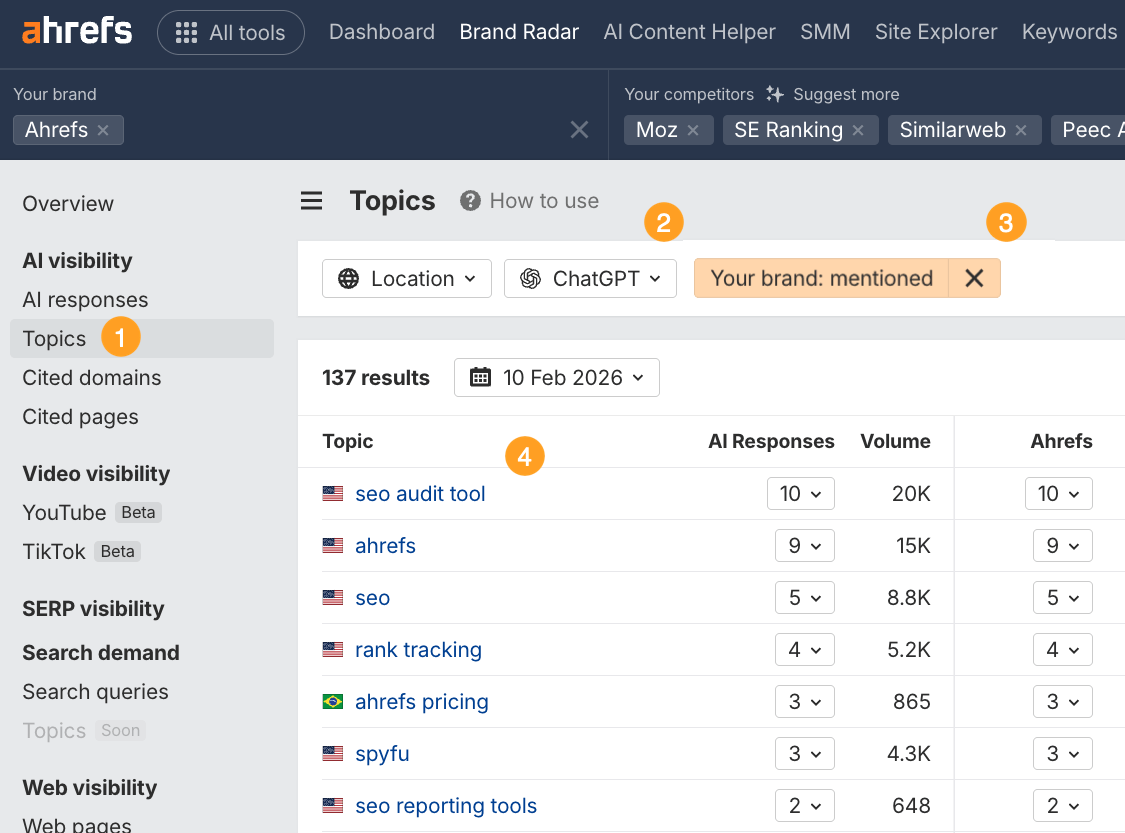Image resolution: width=1125 pixels, height=833 pixels.
Task: Open the seo reporting tools topic
Action: click(x=445, y=805)
